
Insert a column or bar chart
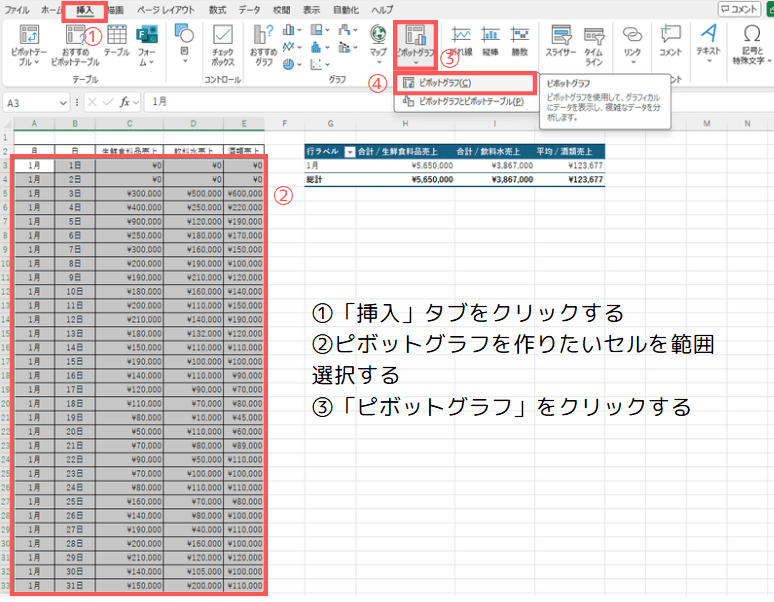point(289,30)
